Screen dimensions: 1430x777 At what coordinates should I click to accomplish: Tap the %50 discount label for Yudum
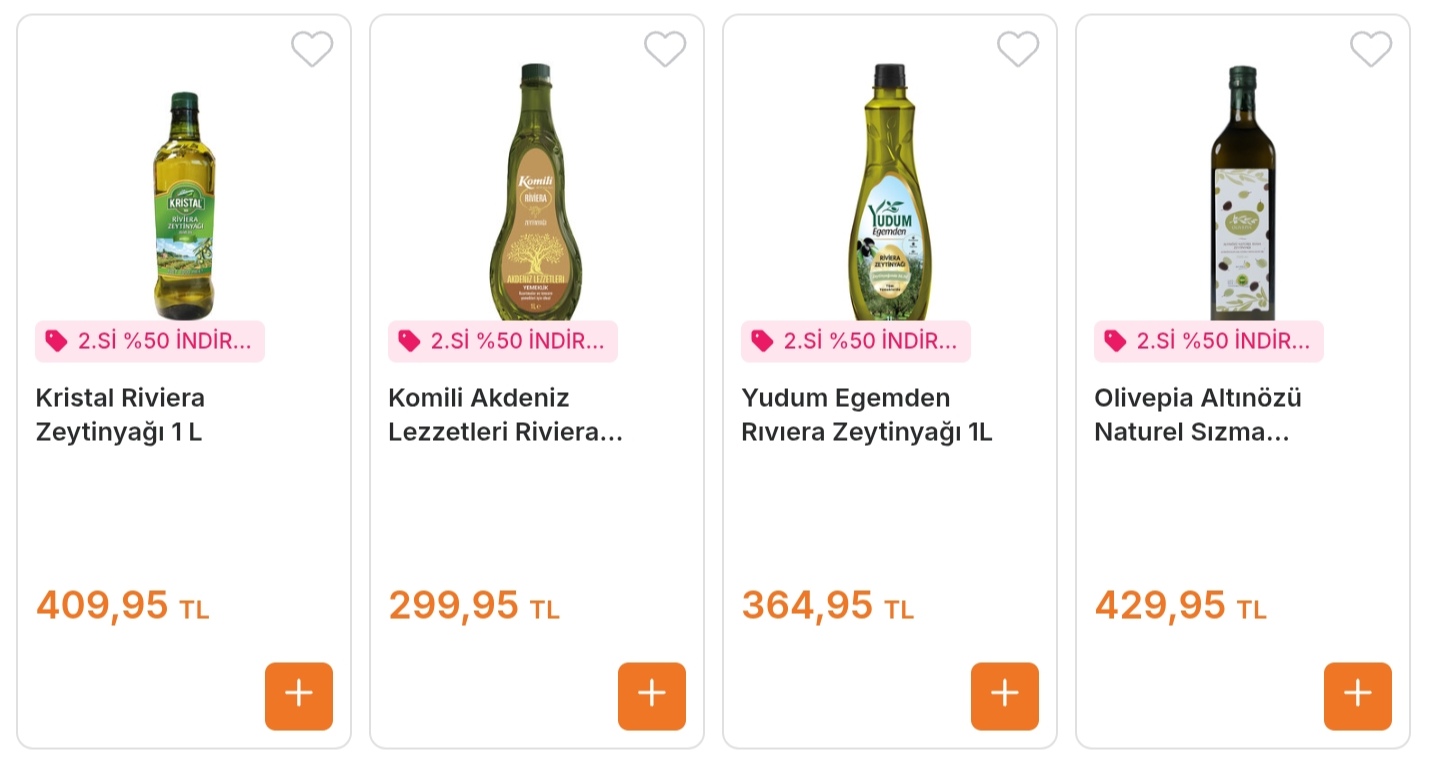pyautogui.click(x=856, y=341)
